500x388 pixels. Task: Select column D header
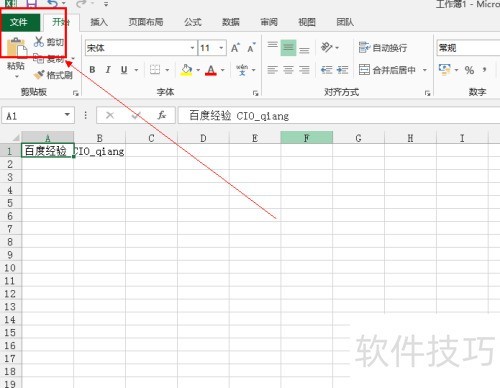pyautogui.click(x=203, y=138)
